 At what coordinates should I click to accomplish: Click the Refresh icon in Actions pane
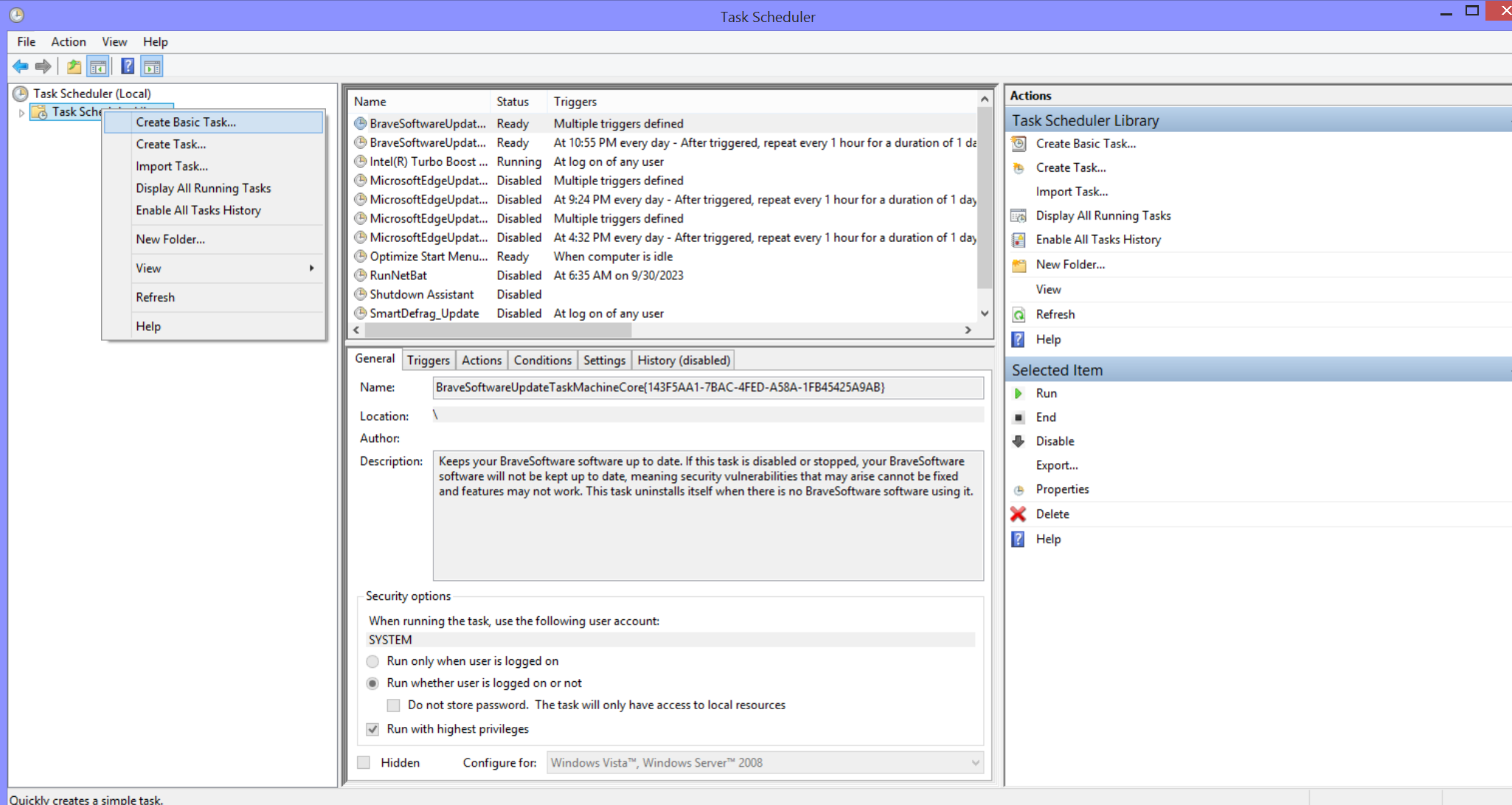(x=1019, y=315)
